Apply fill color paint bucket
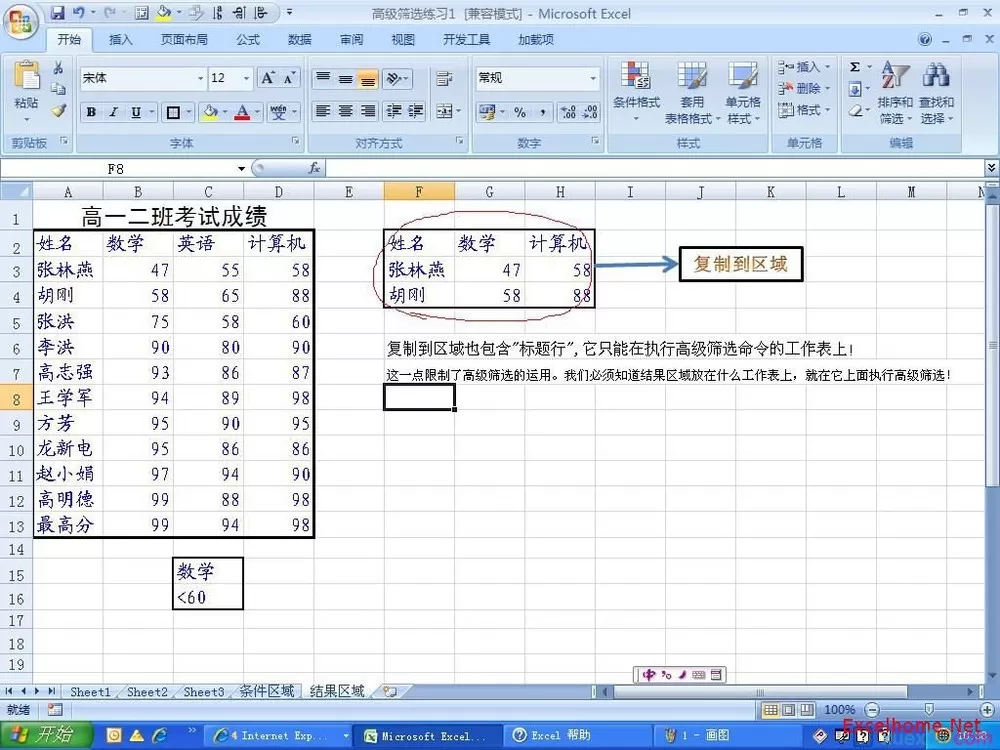The width and height of the screenshot is (1000, 750). click(x=209, y=113)
